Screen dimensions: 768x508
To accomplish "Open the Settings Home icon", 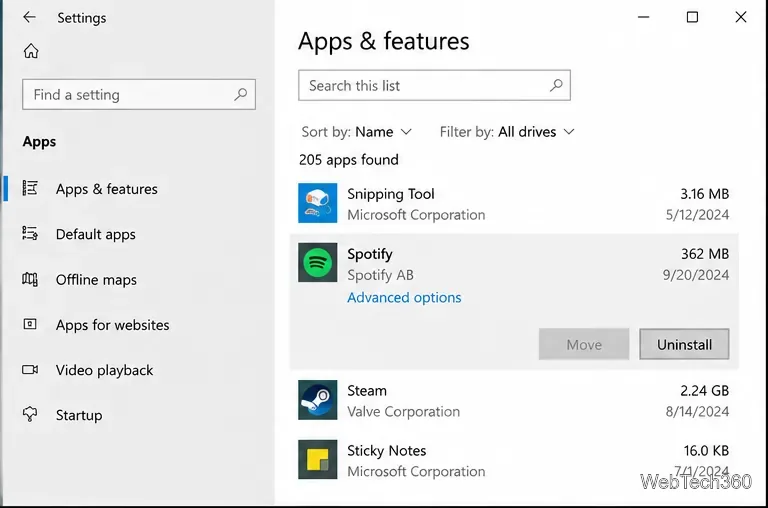I will point(31,50).
